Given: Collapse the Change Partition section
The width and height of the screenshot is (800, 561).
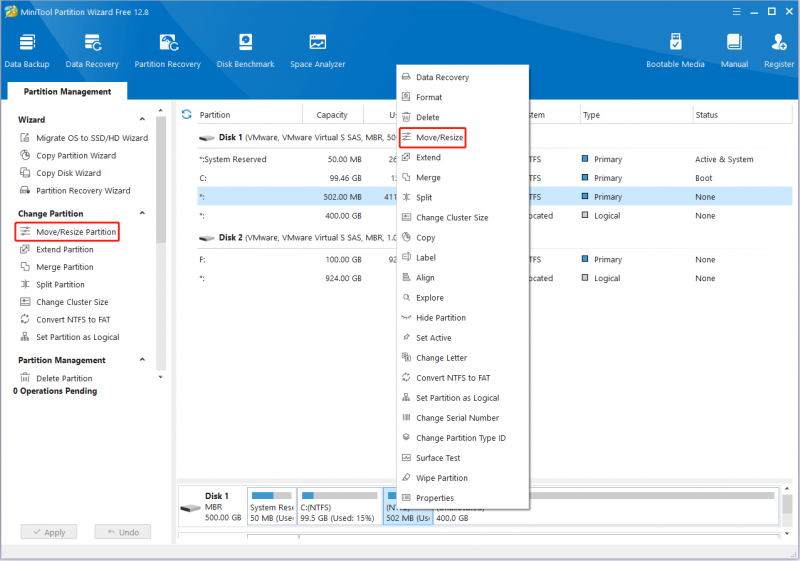Looking at the screenshot, I should (x=142, y=213).
